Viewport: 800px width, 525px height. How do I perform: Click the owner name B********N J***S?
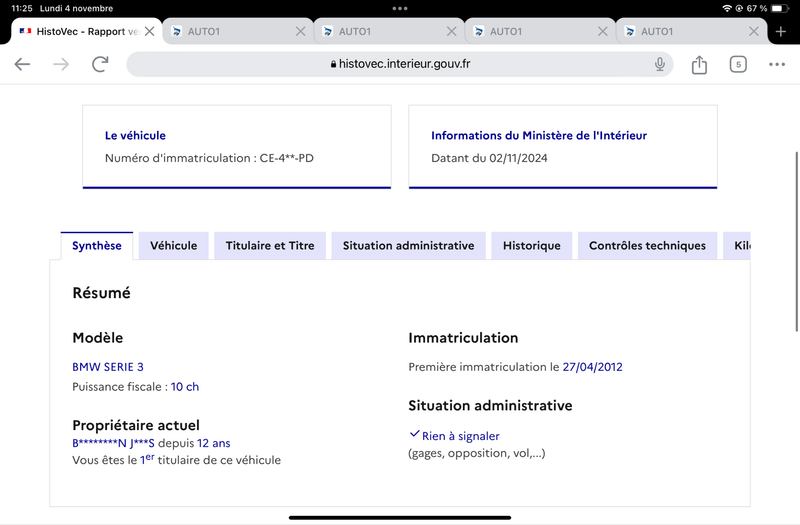113,443
